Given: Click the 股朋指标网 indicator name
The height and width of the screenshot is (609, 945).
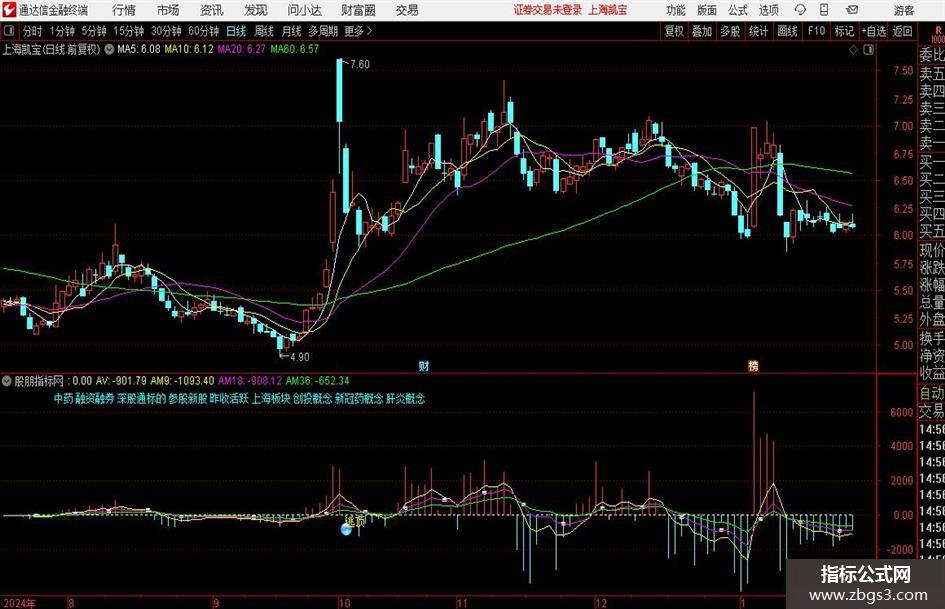Looking at the screenshot, I should click(39, 381).
